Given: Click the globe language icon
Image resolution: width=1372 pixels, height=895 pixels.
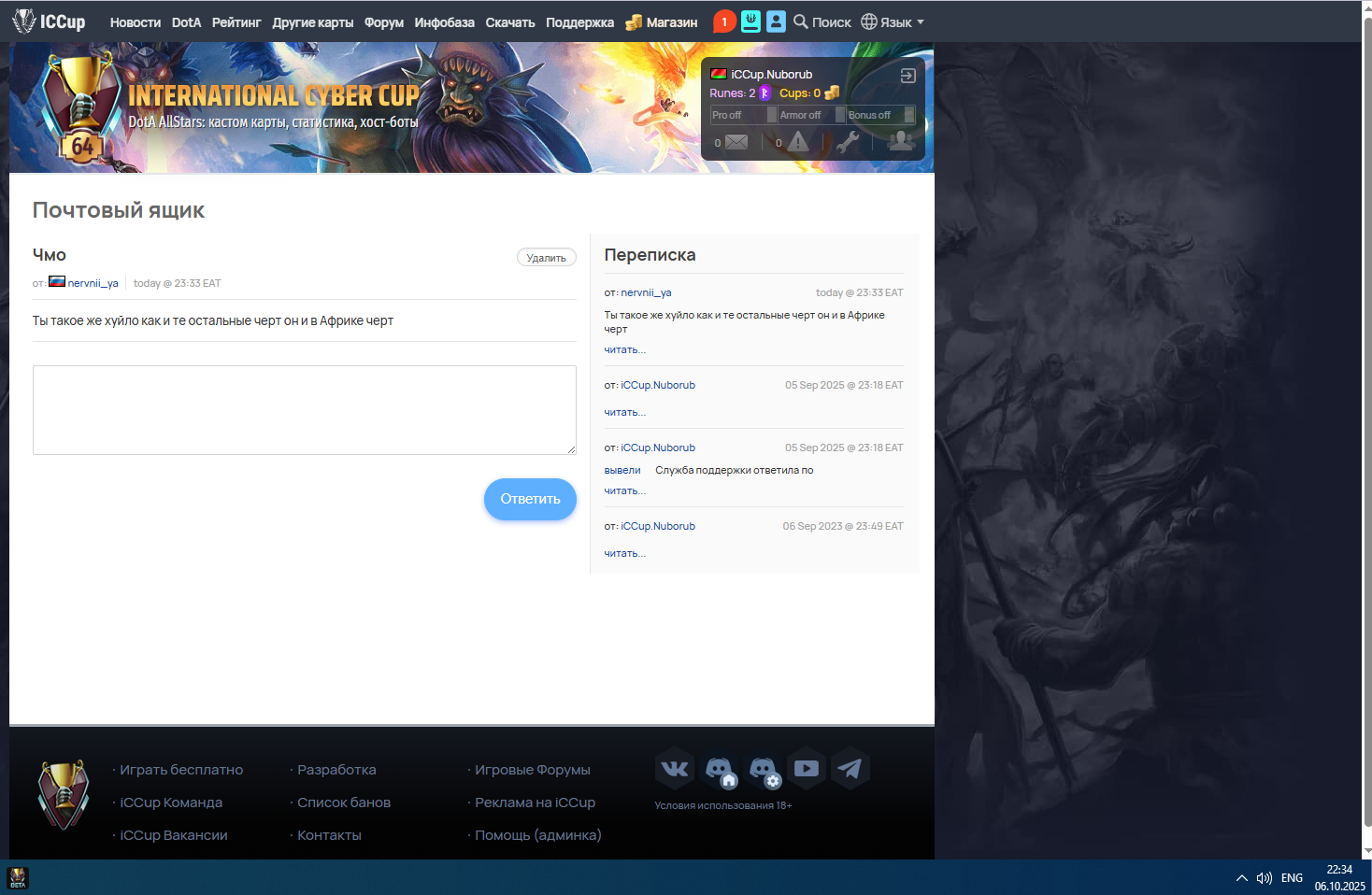Looking at the screenshot, I should [x=868, y=21].
